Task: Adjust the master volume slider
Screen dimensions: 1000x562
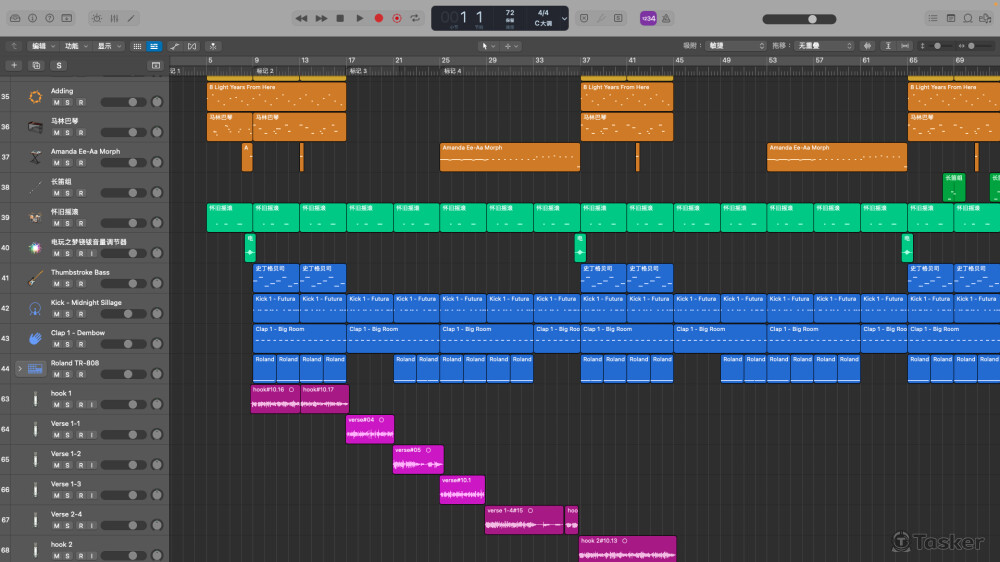Action: (799, 19)
